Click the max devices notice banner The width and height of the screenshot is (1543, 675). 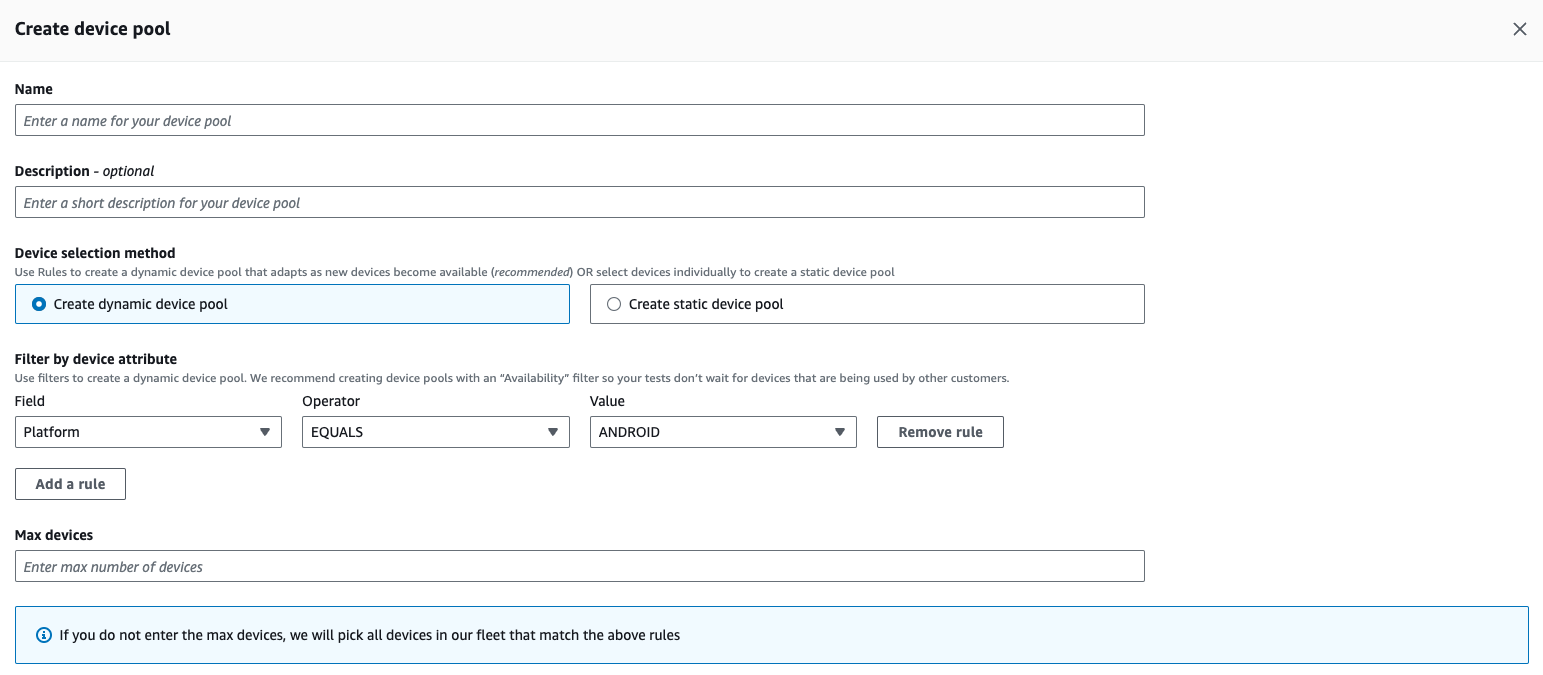click(770, 634)
